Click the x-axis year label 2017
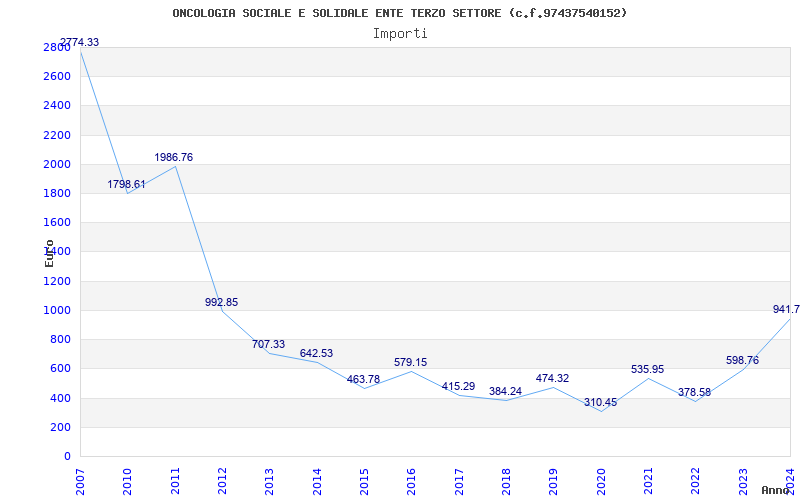Viewport: 800px width, 500px height. (459, 482)
